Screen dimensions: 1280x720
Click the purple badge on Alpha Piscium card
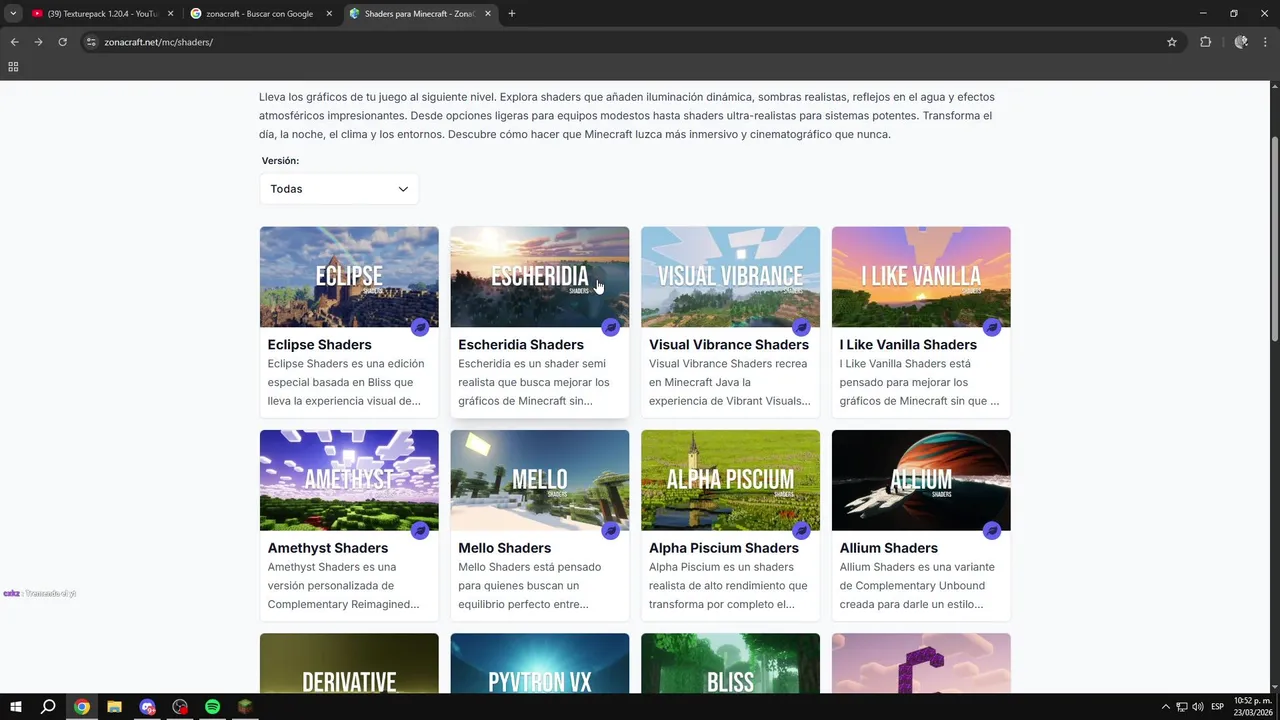click(x=801, y=530)
